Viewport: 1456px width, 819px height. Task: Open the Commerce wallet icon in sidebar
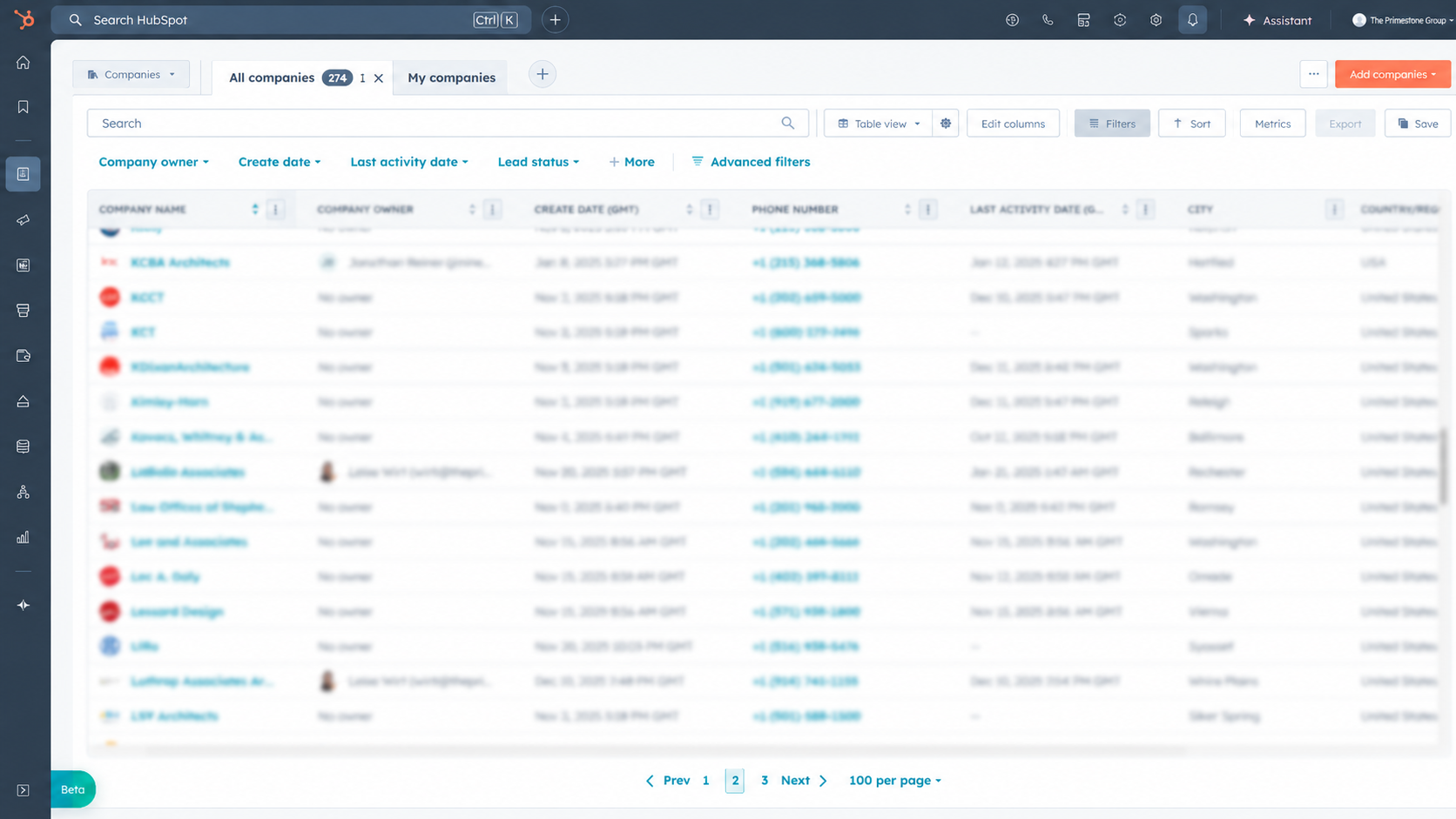24,356
